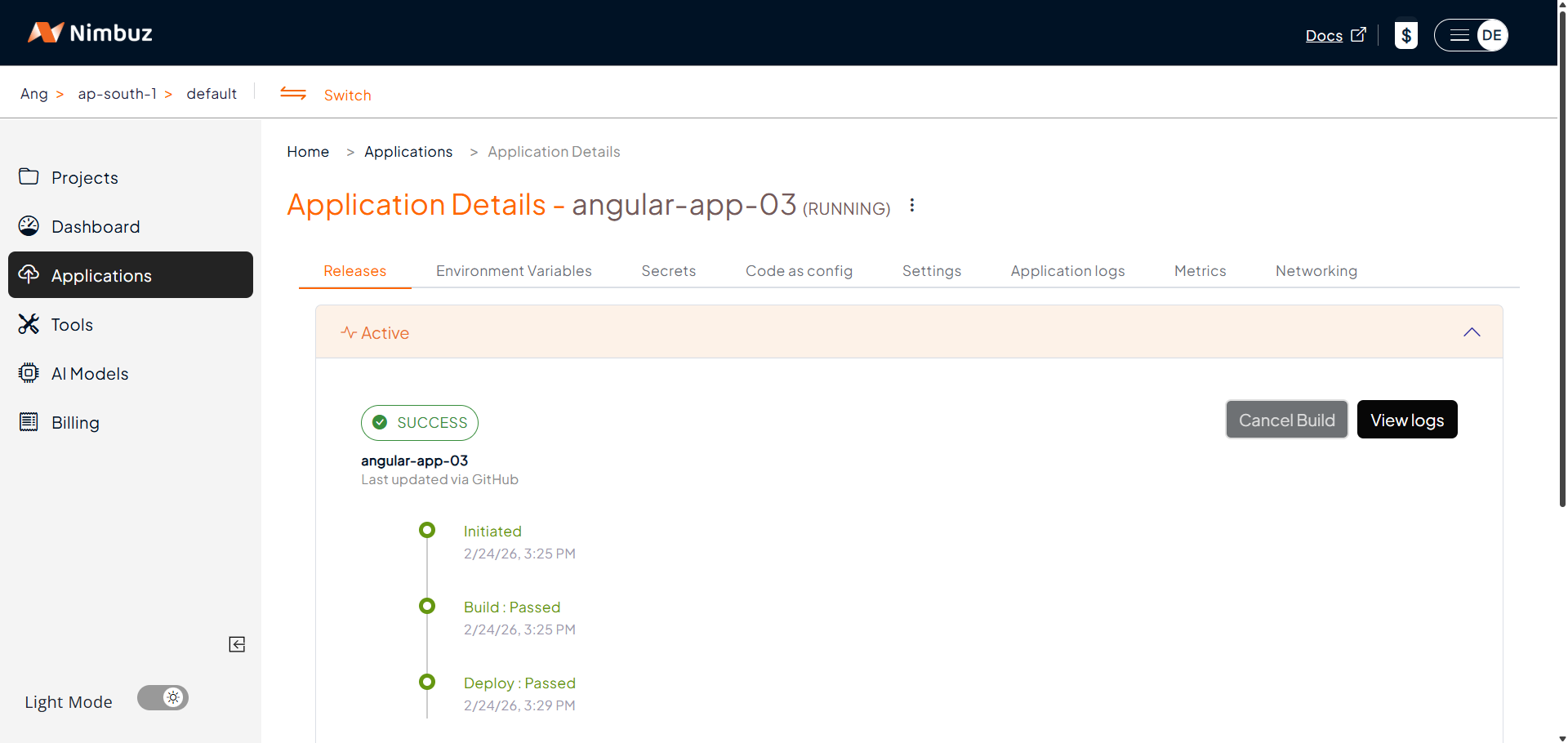Open the billing dollar icon in header
The height and width of the screenshot is (743, 1568).
coord(1405,35)
